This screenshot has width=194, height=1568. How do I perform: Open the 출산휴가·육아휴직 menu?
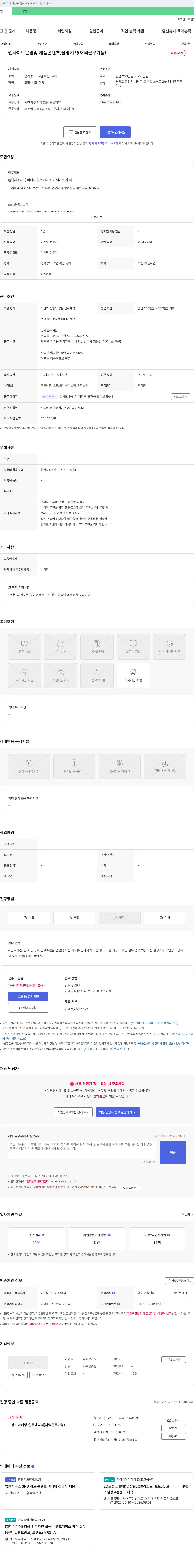coord(176,31)
